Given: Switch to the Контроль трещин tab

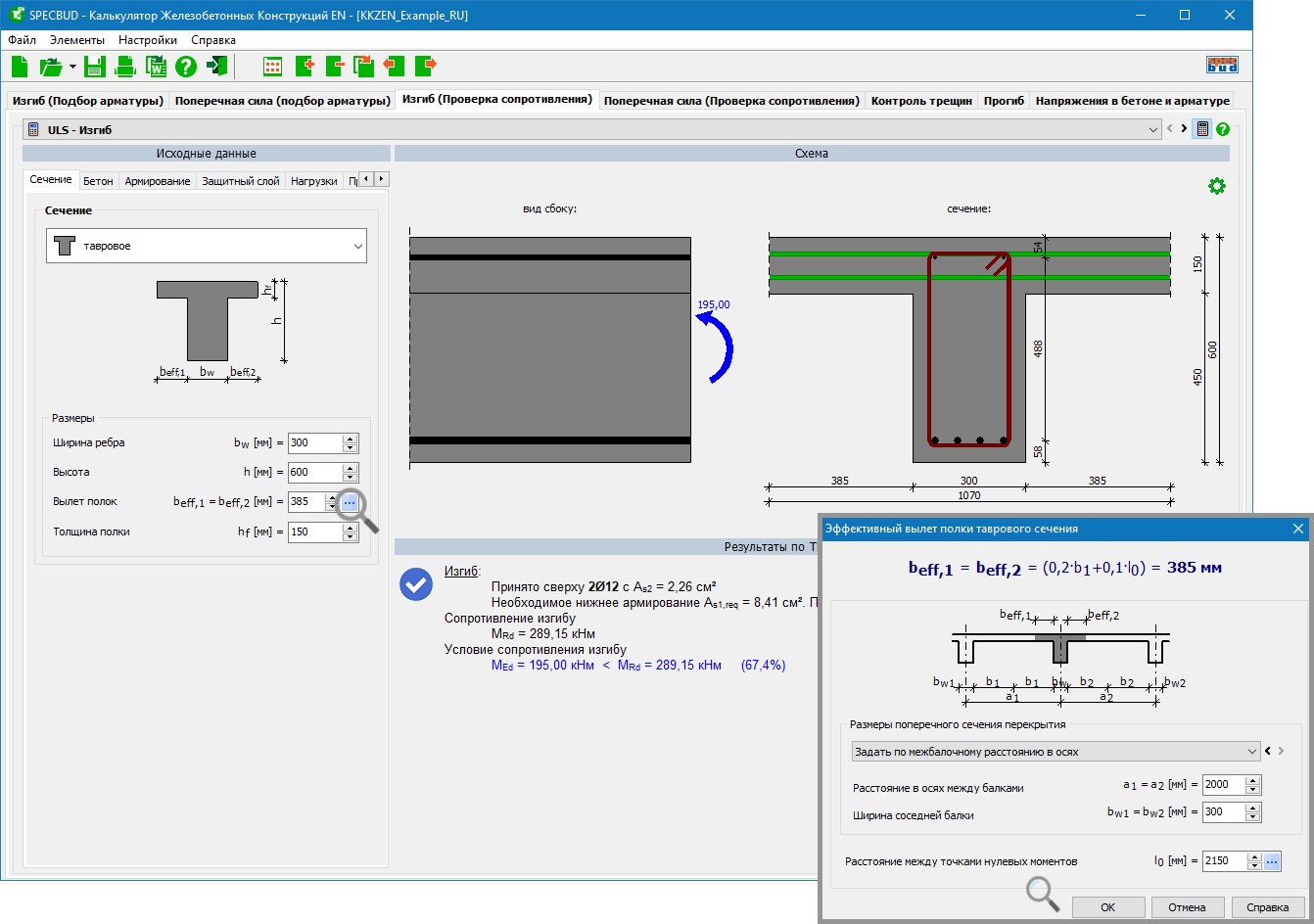Looking at the screenshot, I should [x=921, y=101].
